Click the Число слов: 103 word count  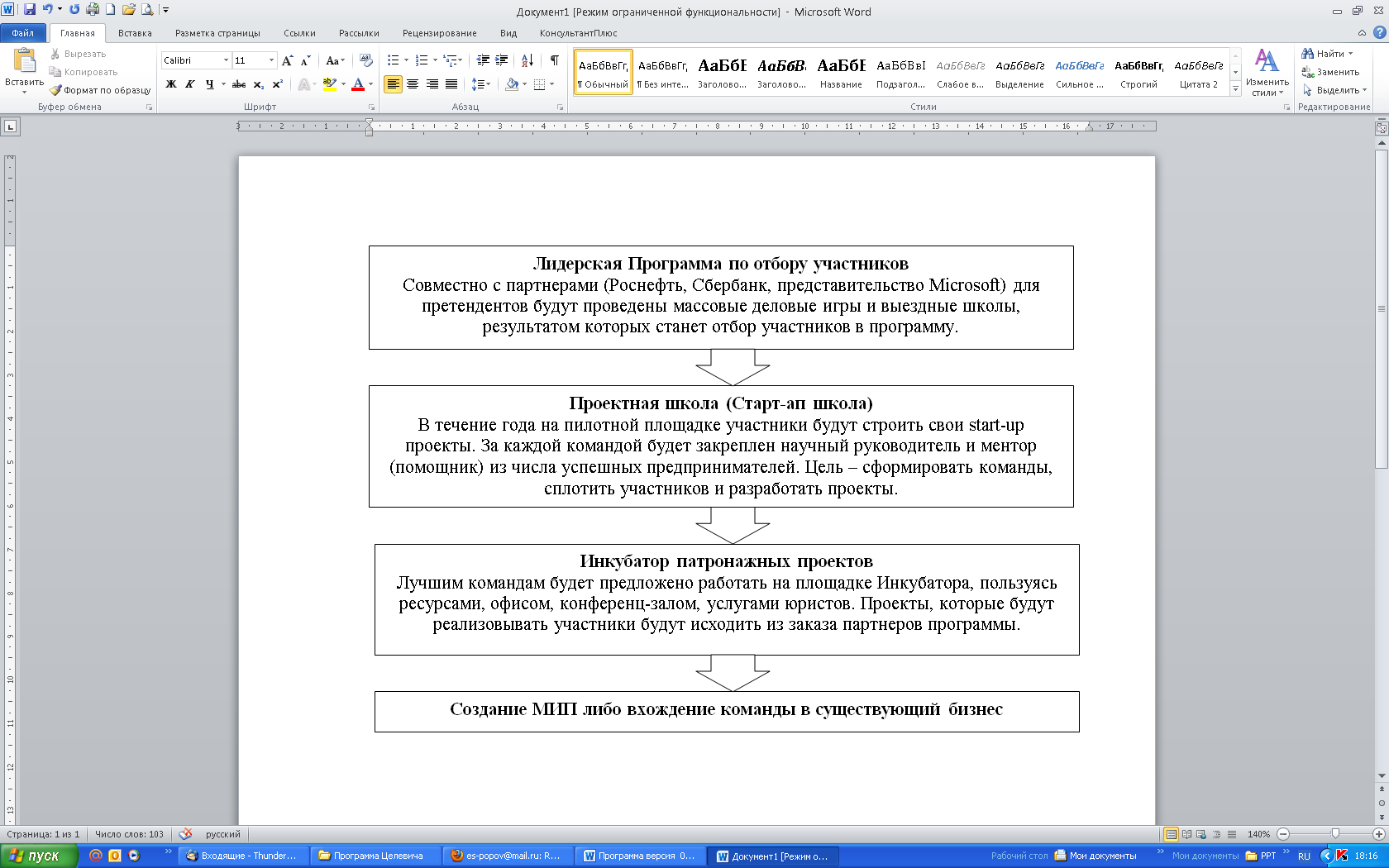point(129,834)
